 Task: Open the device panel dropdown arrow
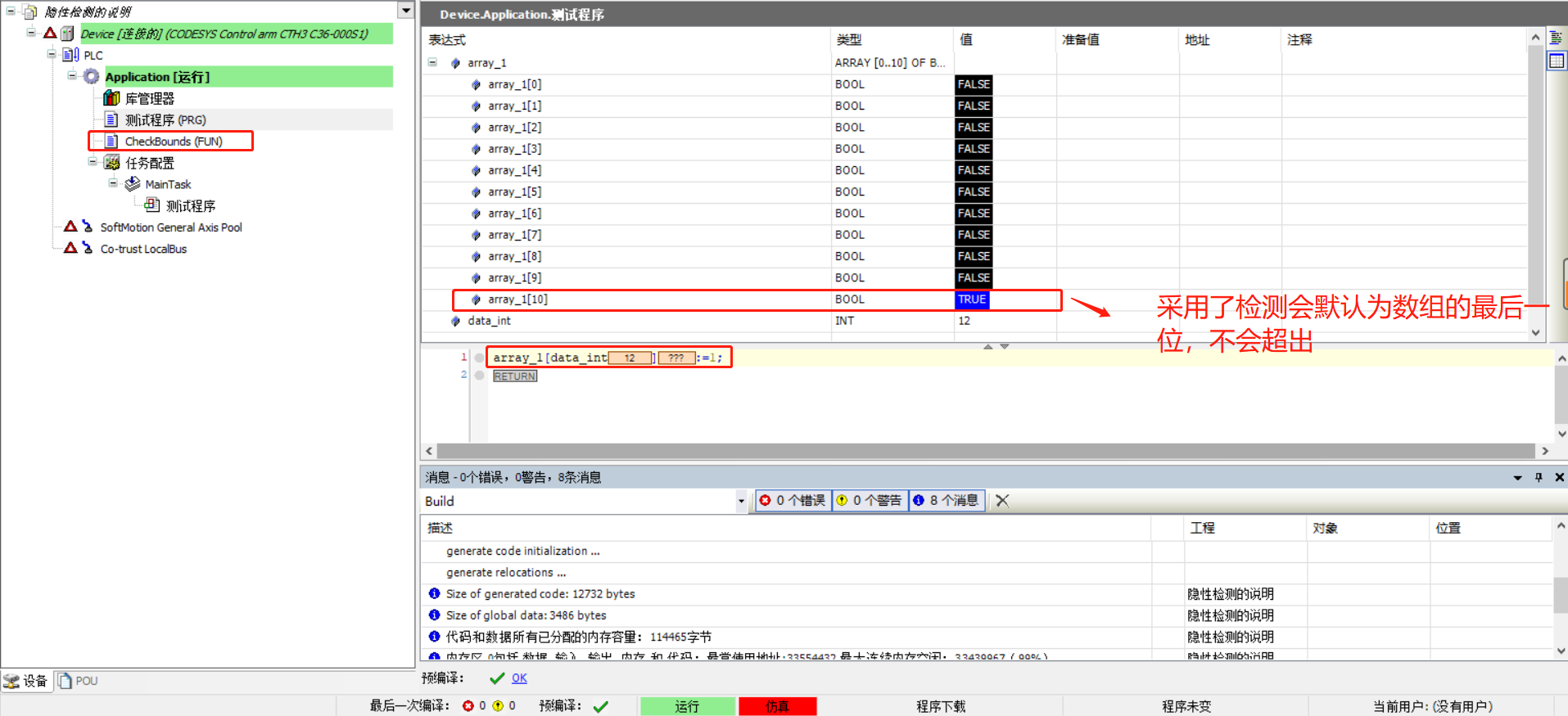(x=405, y=10)
